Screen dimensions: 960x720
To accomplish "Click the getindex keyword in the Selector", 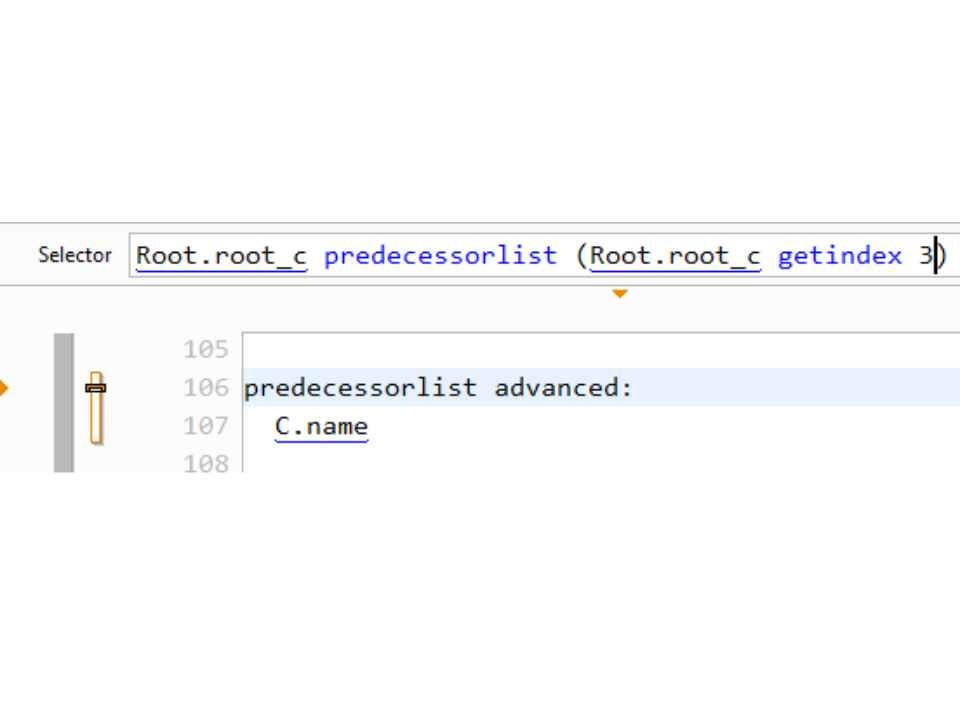I will pyautogui.click(x=840, y=256).
